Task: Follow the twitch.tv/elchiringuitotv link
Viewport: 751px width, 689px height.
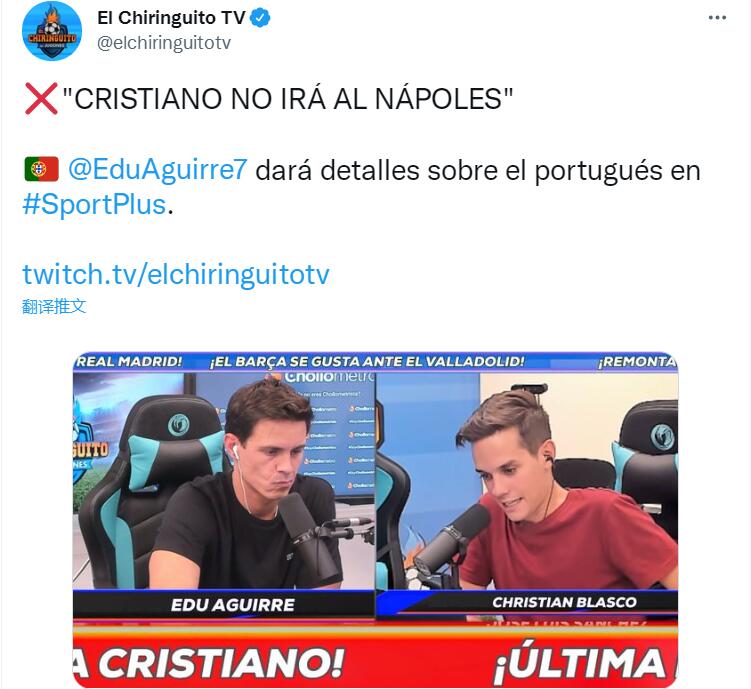Action: click(x=176, y=274)
